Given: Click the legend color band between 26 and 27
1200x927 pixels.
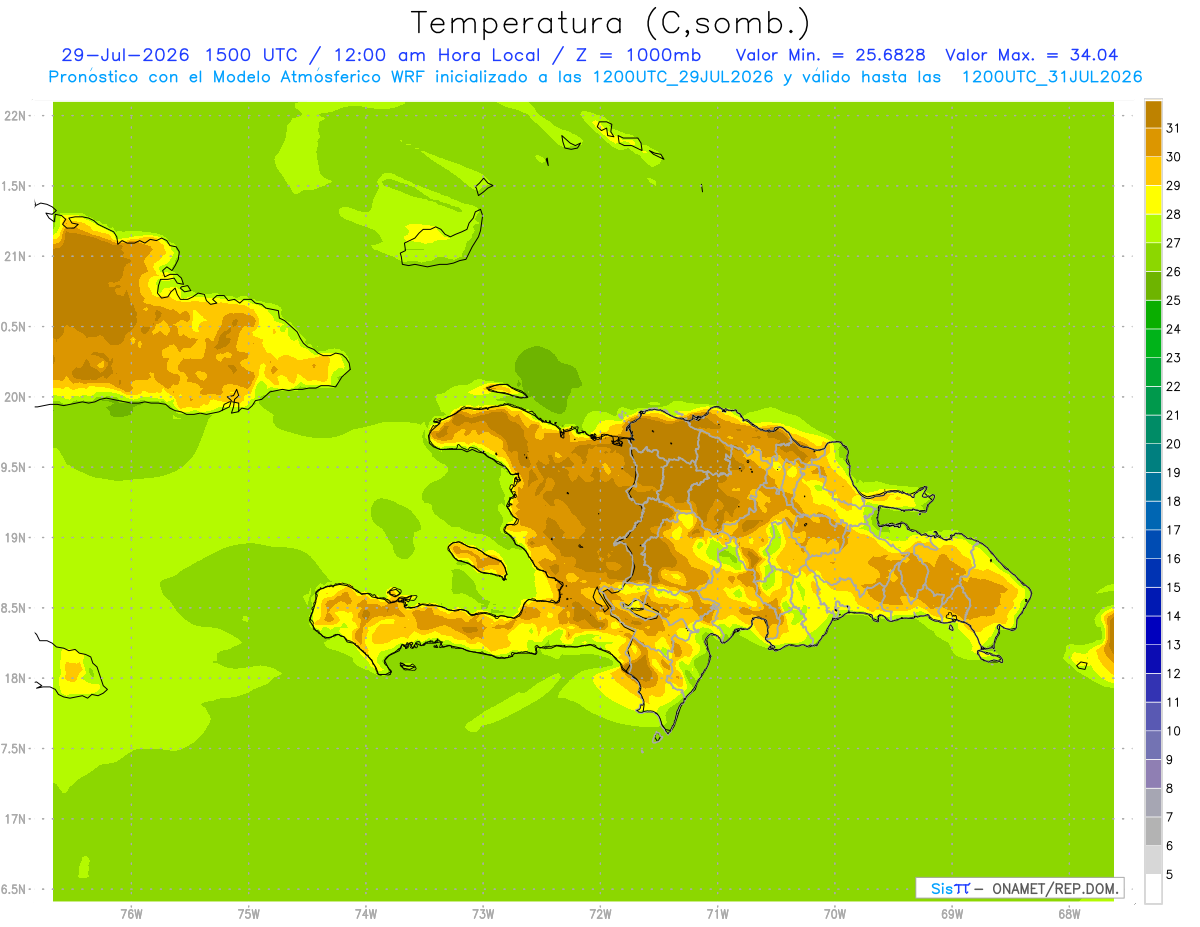Looking at the screenshot, I should pos(1153,257).
